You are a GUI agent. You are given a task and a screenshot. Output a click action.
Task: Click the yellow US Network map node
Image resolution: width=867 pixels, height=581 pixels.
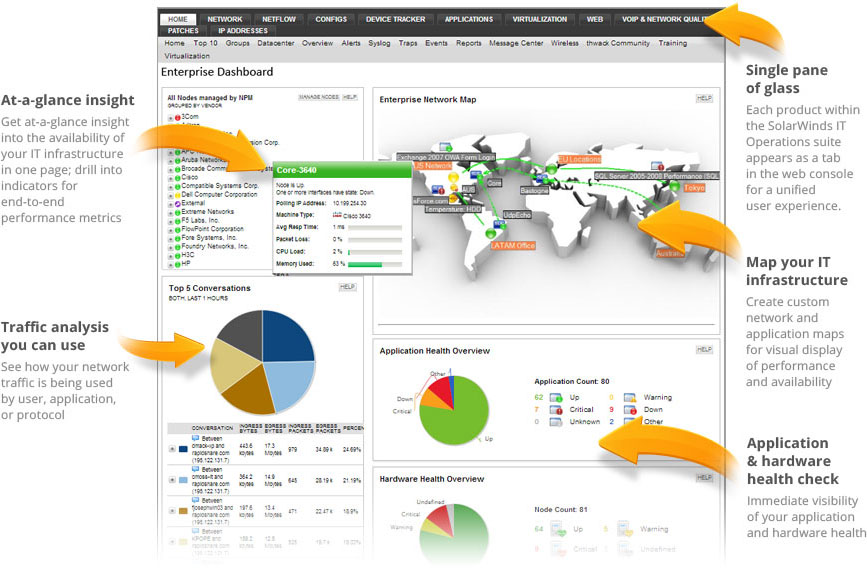(453, 177)
